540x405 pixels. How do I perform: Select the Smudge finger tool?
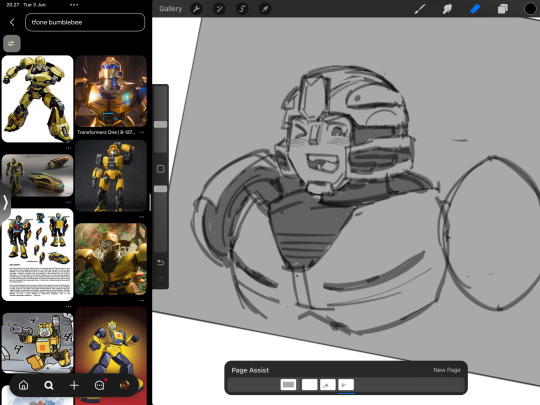pos(447,9)
